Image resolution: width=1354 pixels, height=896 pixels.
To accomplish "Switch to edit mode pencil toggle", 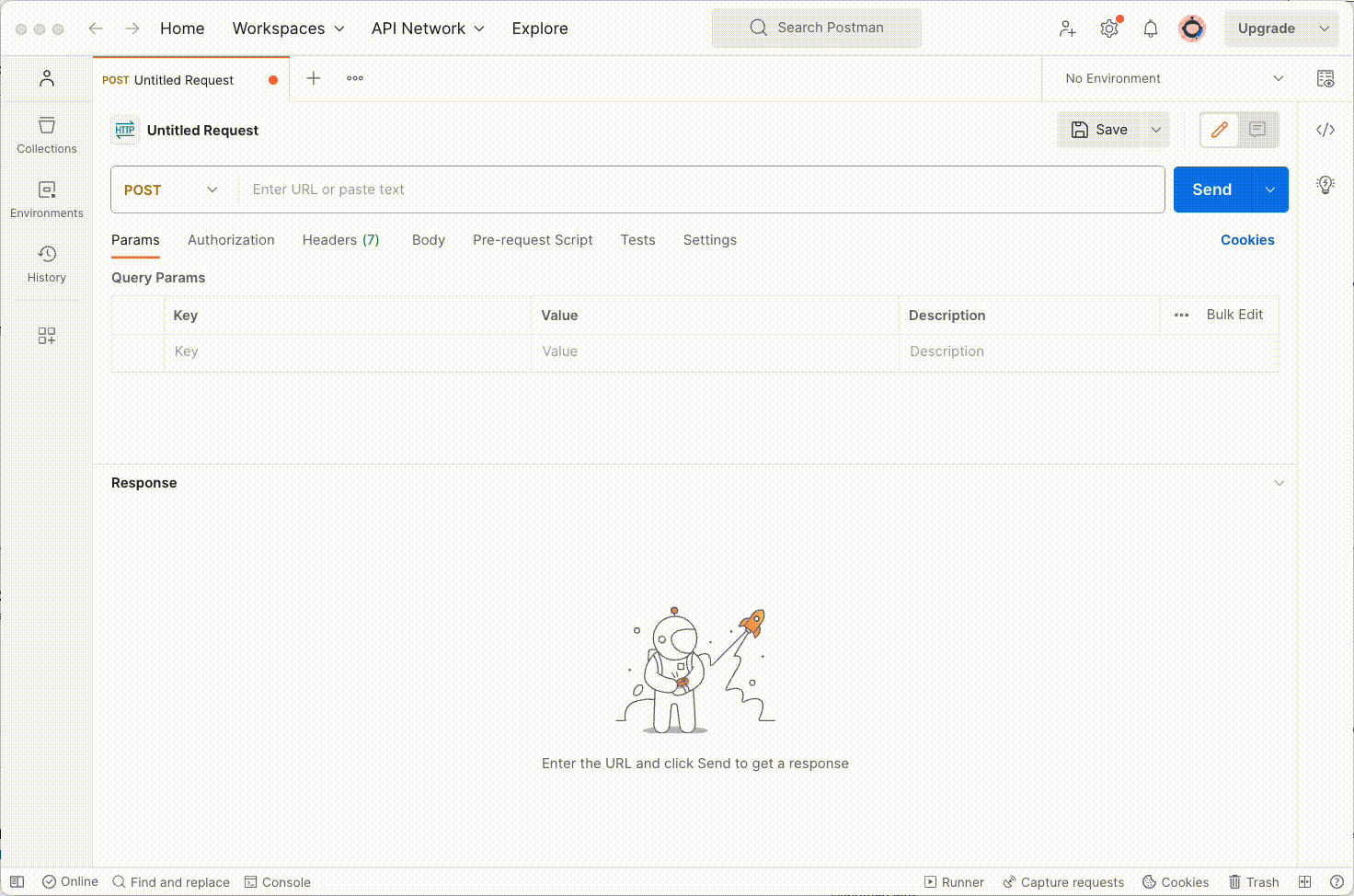I will click(x=1220, y=130).
